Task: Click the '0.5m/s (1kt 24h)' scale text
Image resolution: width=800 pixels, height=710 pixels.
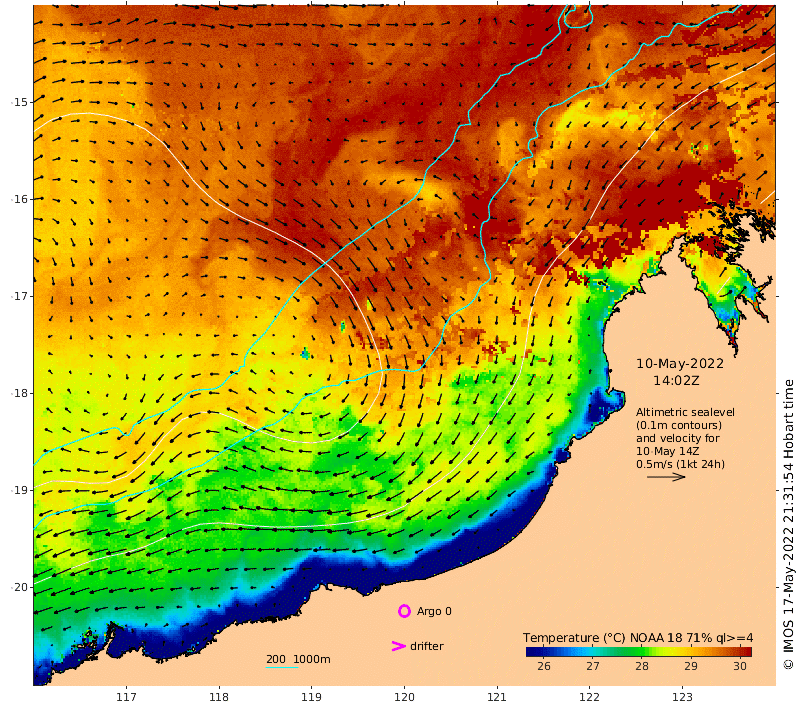Action: (680, 464)
